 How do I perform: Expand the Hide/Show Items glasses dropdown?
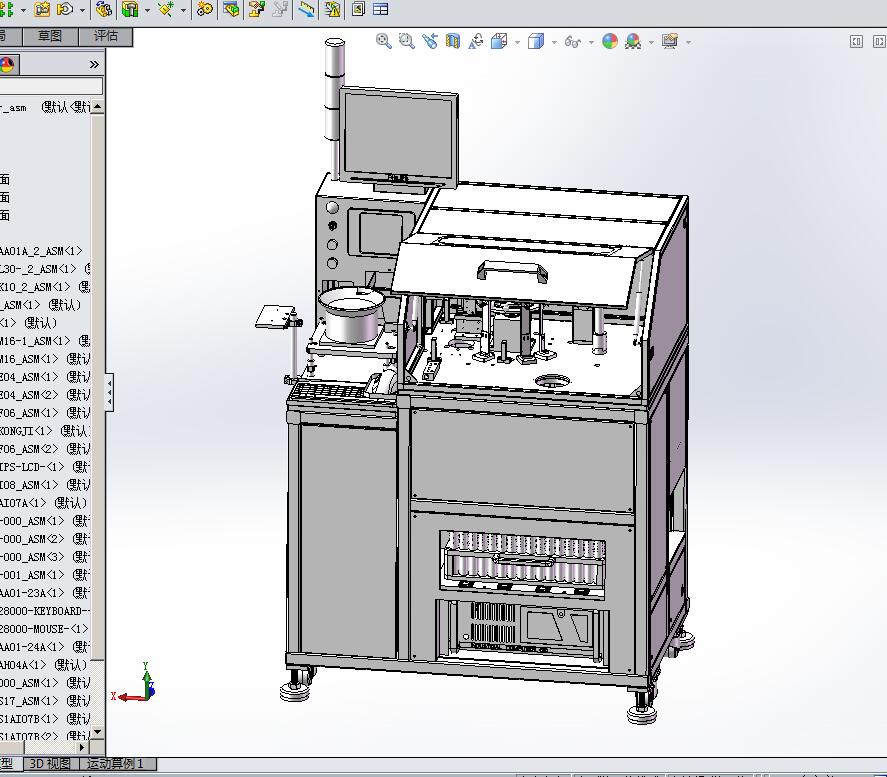click(591, 42)
